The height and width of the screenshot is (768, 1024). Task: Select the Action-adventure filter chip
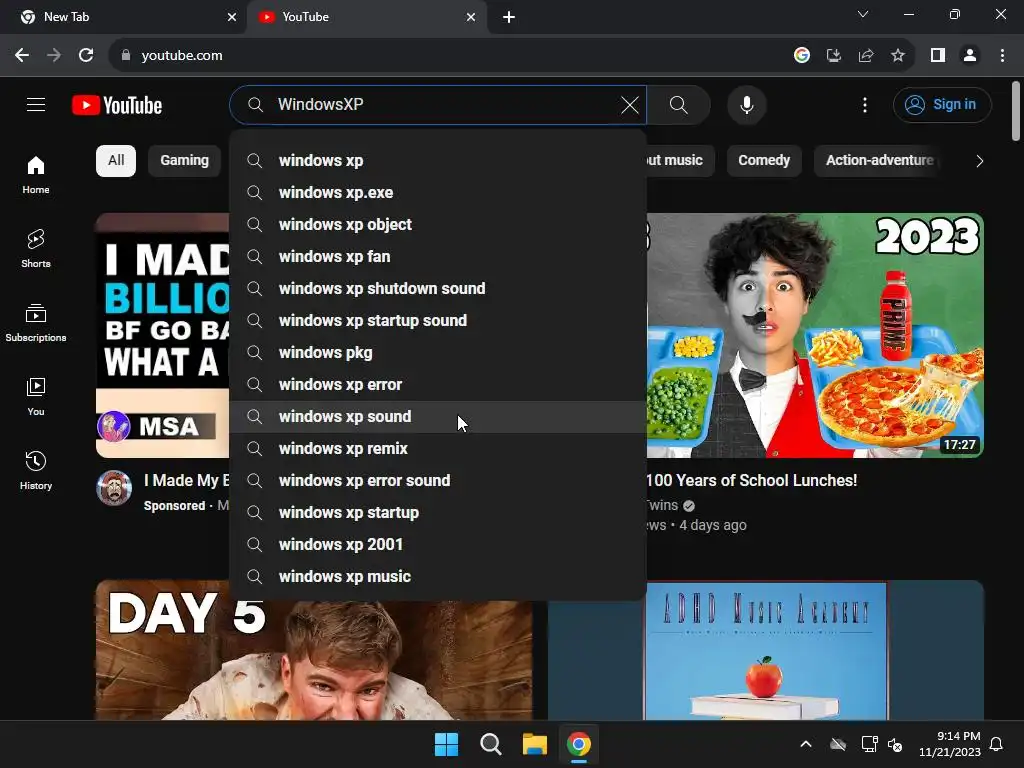[878, 161]
